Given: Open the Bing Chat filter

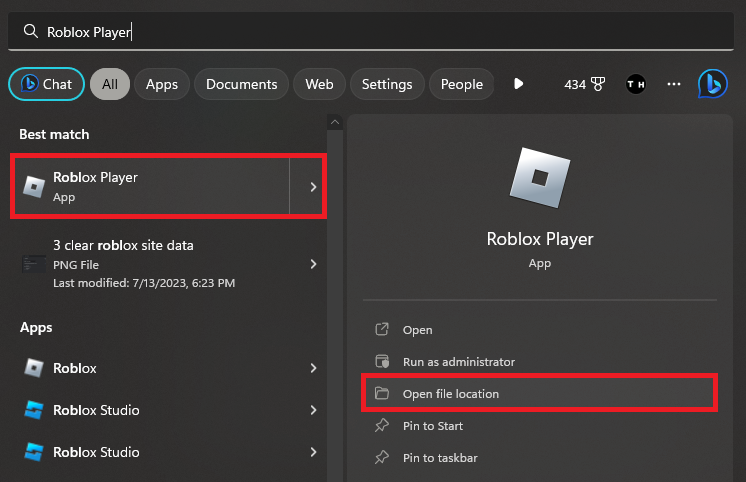Looking at the screenshot, I should tap(46, 84).
